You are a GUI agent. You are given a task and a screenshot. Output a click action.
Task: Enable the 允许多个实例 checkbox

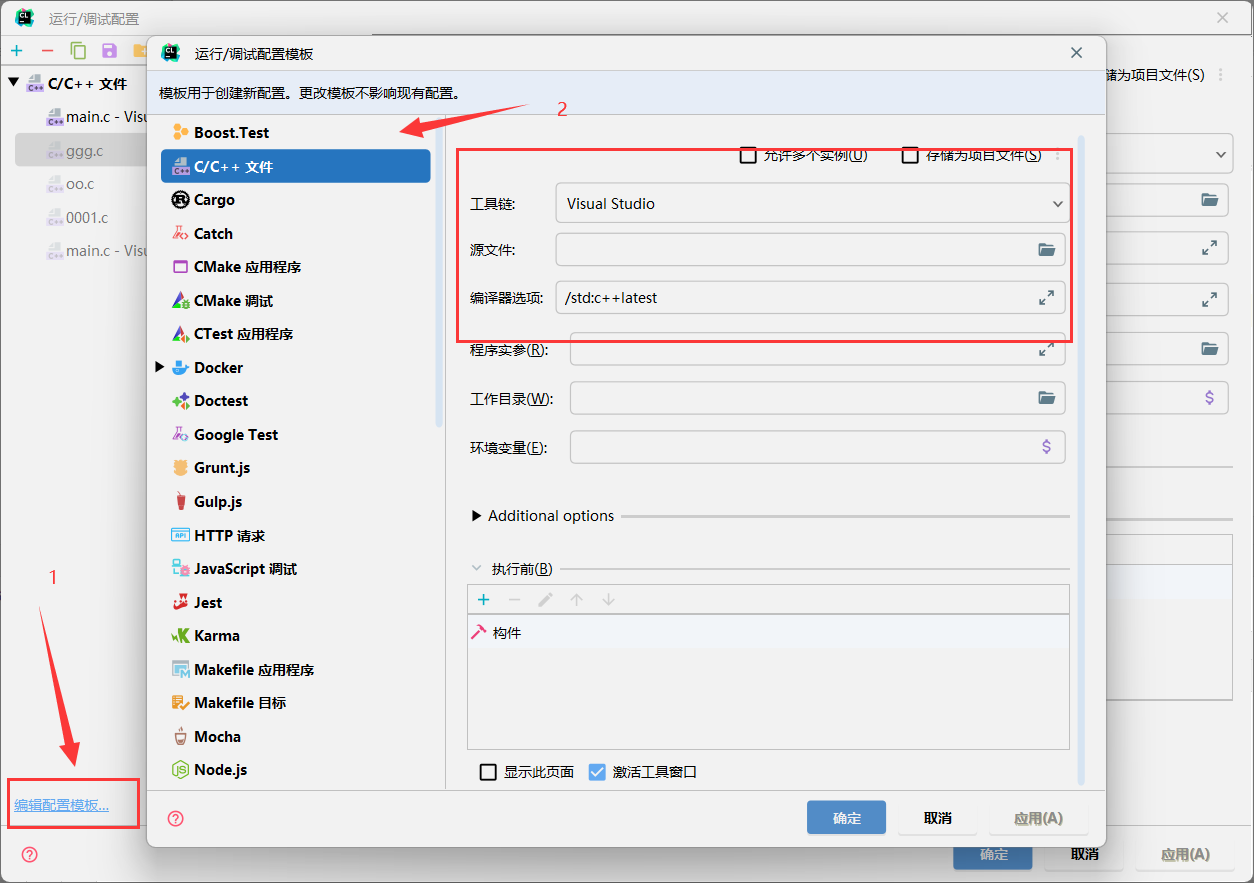748,155
